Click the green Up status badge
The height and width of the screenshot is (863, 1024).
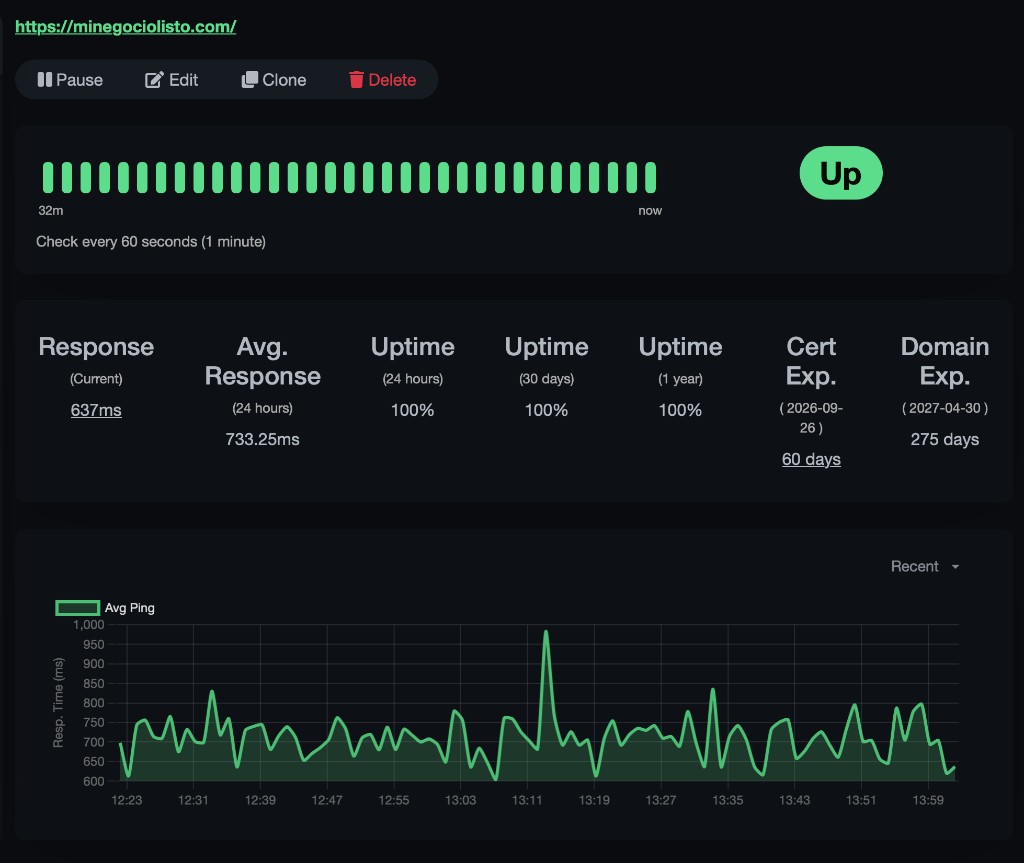tap(840, 173)
